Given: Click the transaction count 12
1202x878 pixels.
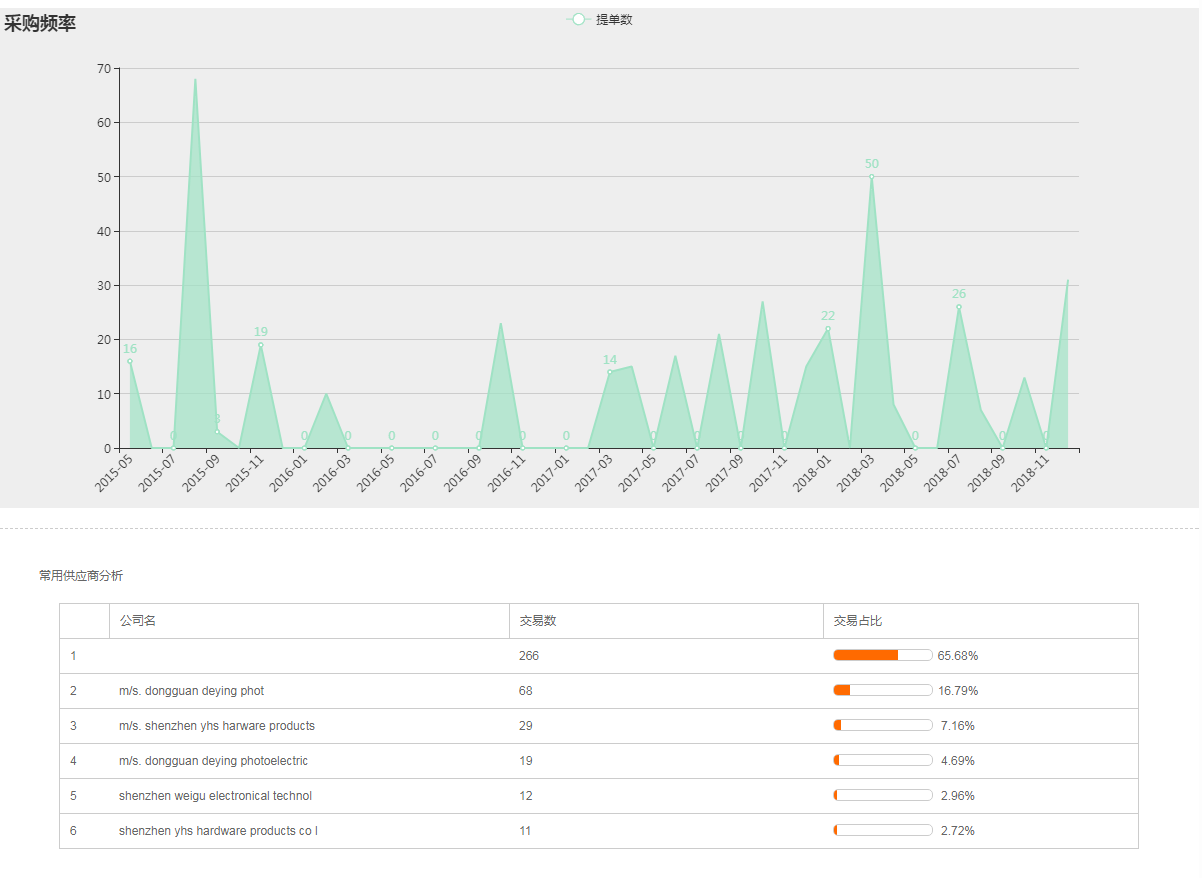Looking at the screenshot, I should click(x=526, y=796).
